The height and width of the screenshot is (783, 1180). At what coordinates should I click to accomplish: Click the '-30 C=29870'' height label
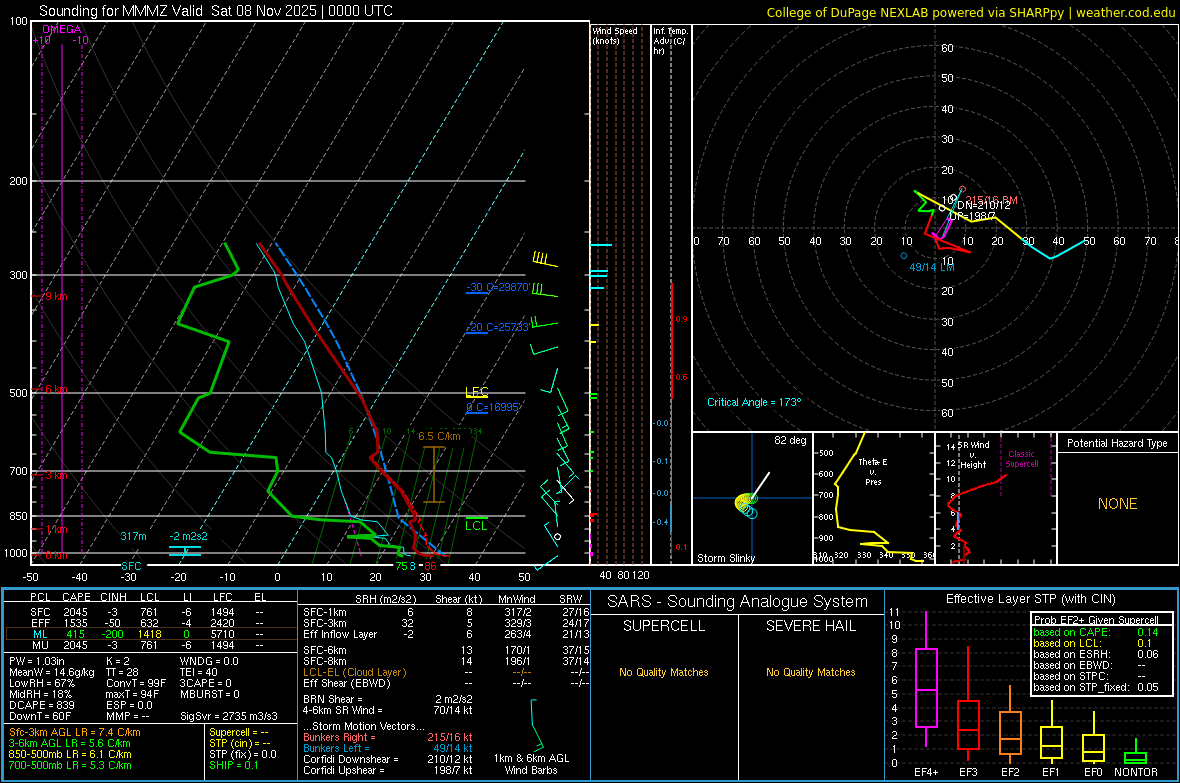tap(498, 288)
